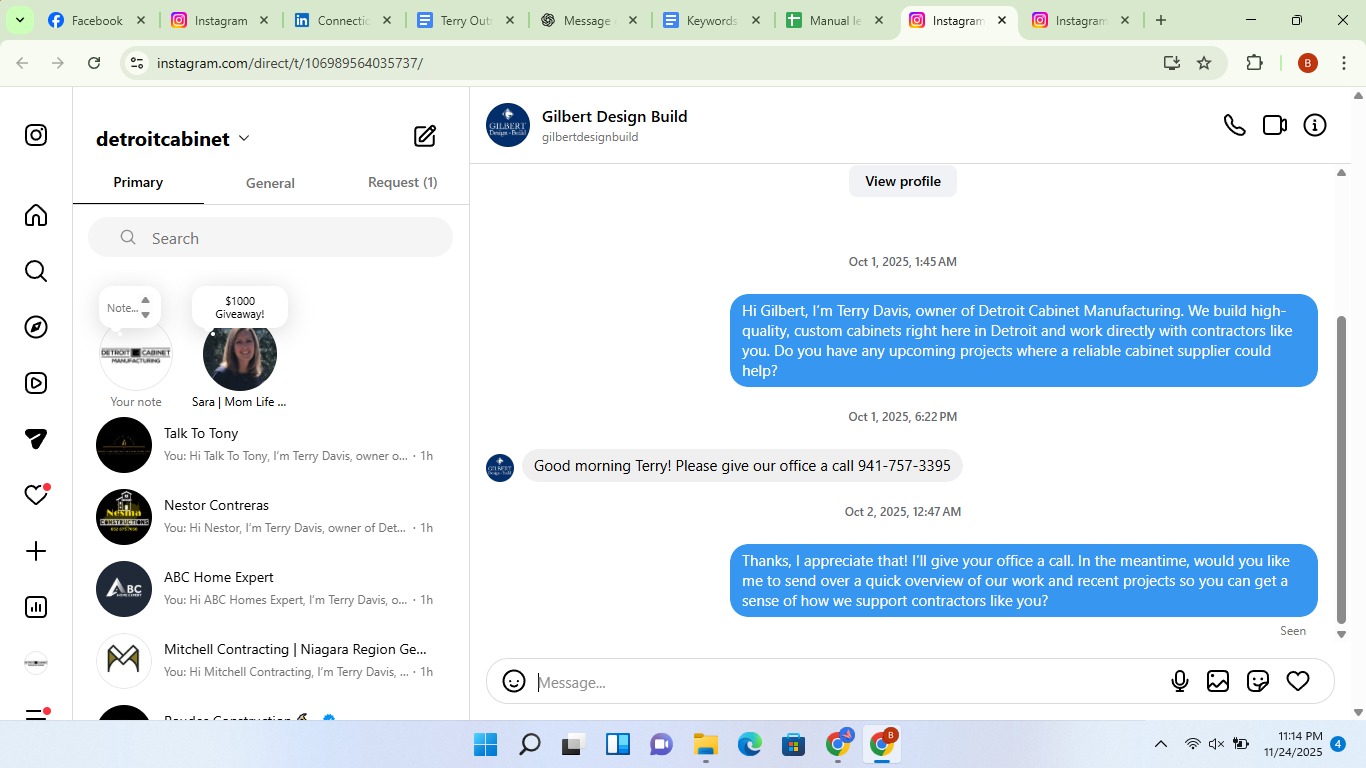Open More menu at sidebar bottom

[x=36, y=714]
